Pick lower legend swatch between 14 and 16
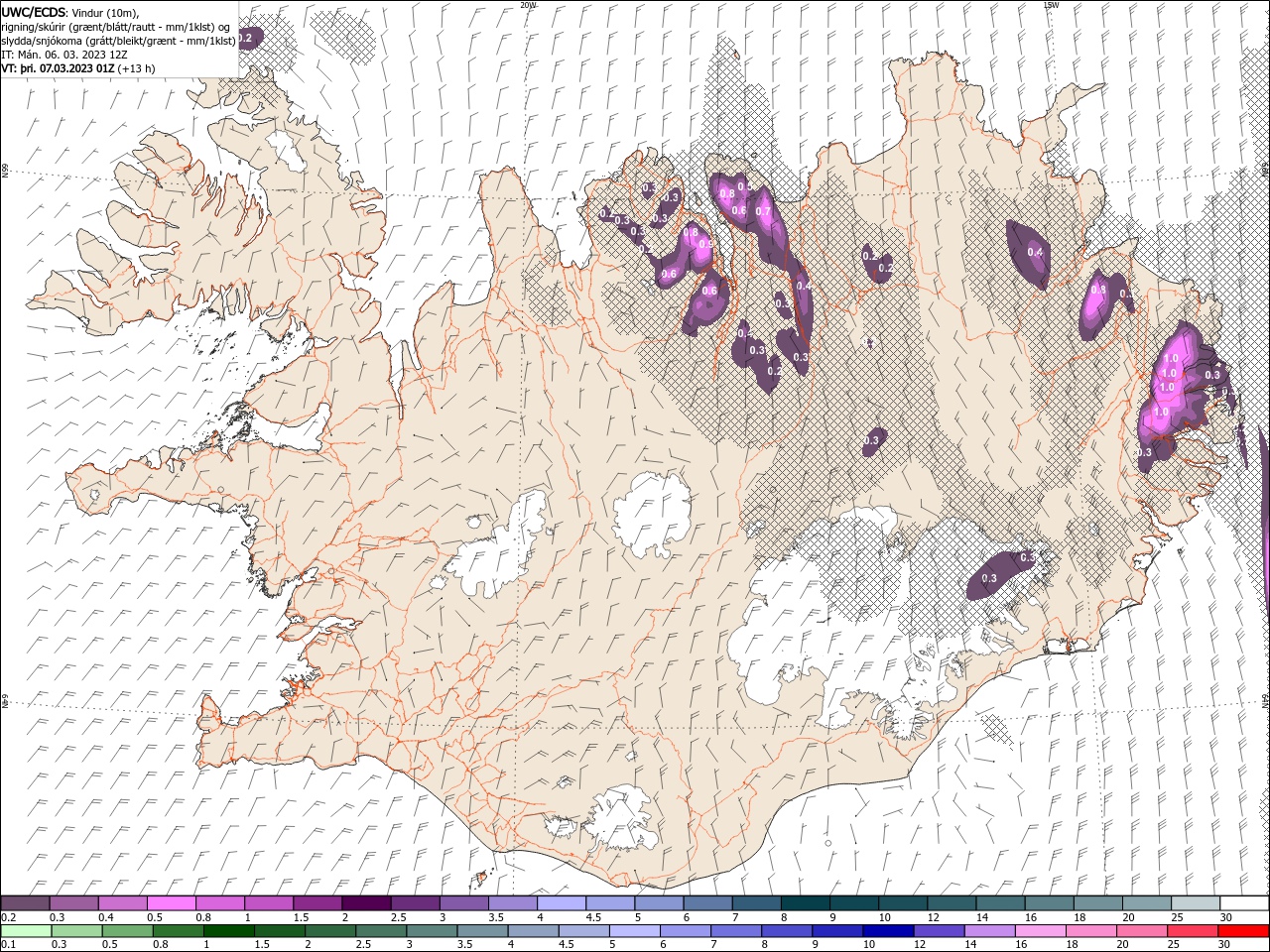Viewport: 1270px width, 952px height. (x=989, y=931)
